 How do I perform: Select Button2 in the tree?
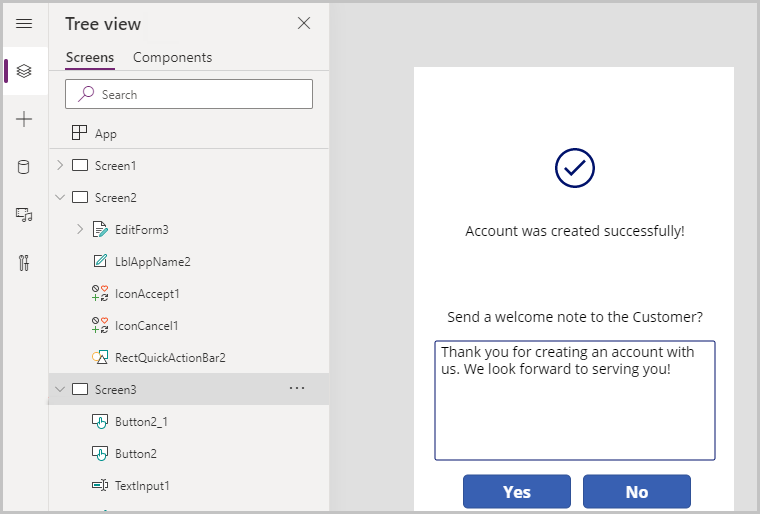pyautogui.click(x=136, y=454)
